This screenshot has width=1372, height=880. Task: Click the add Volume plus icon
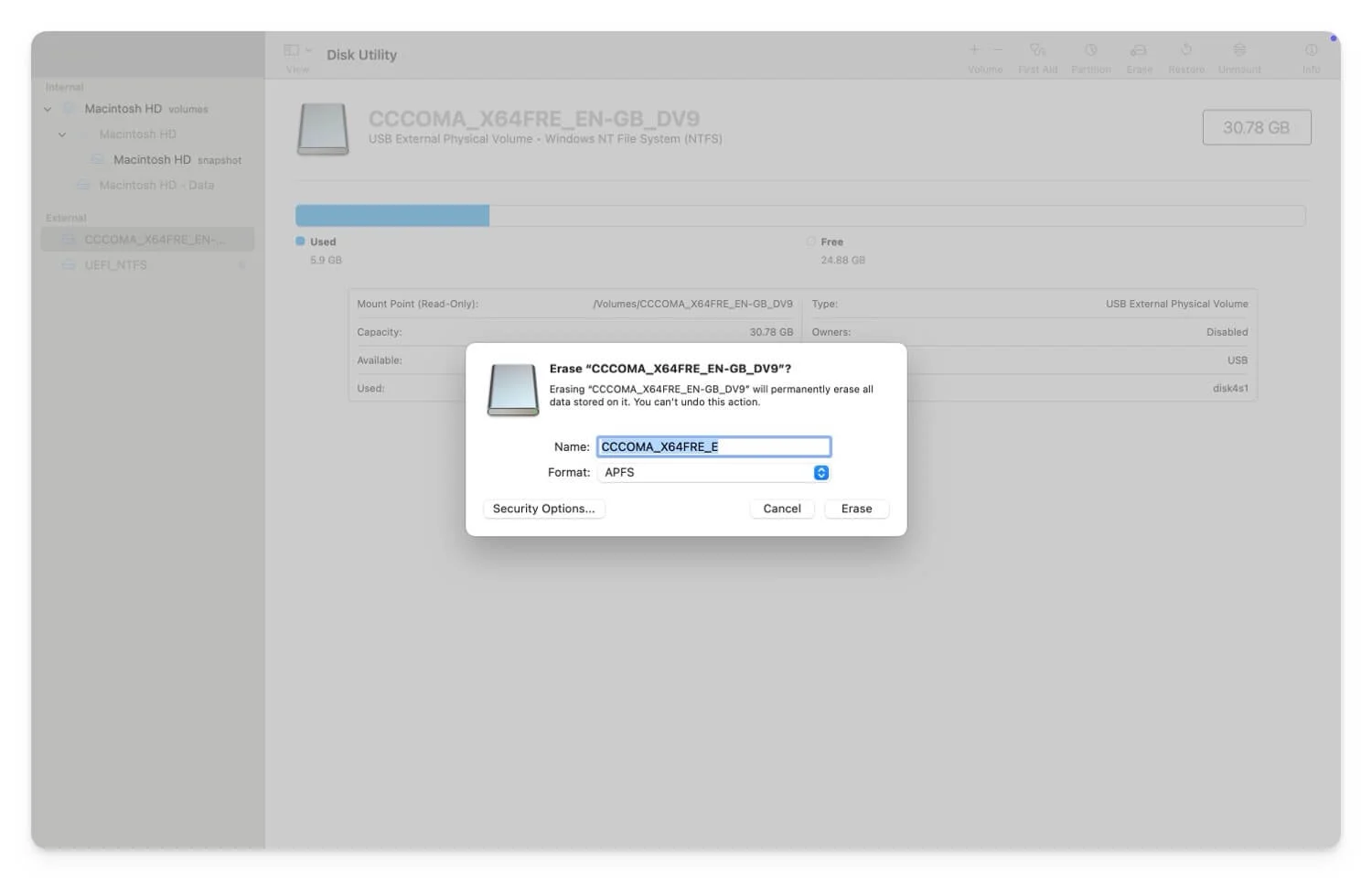pyautogui.click(x=974, y=49)
